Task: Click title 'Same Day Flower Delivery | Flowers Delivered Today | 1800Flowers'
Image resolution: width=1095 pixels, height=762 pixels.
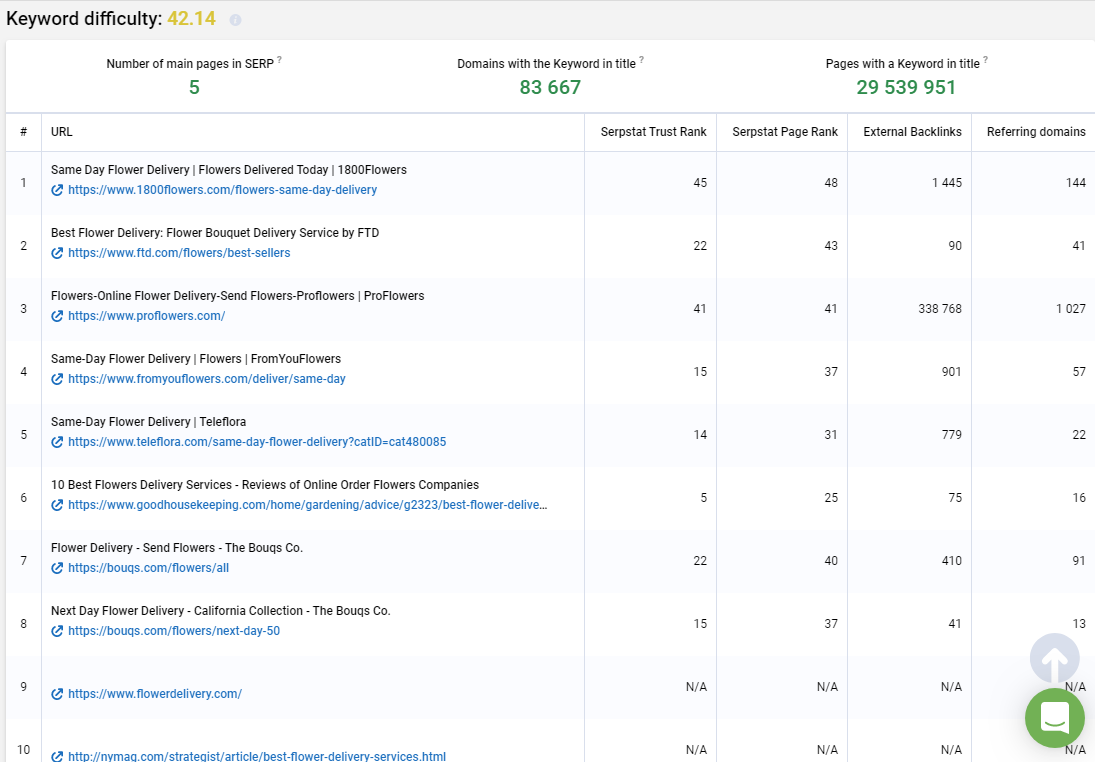Action: point(228,170)
